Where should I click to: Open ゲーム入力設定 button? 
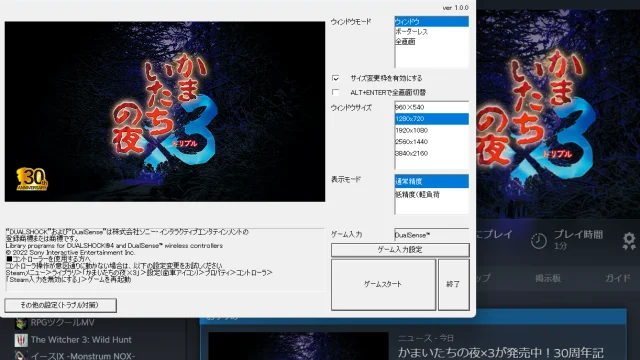pyautogui.click(x=400, y=250)
